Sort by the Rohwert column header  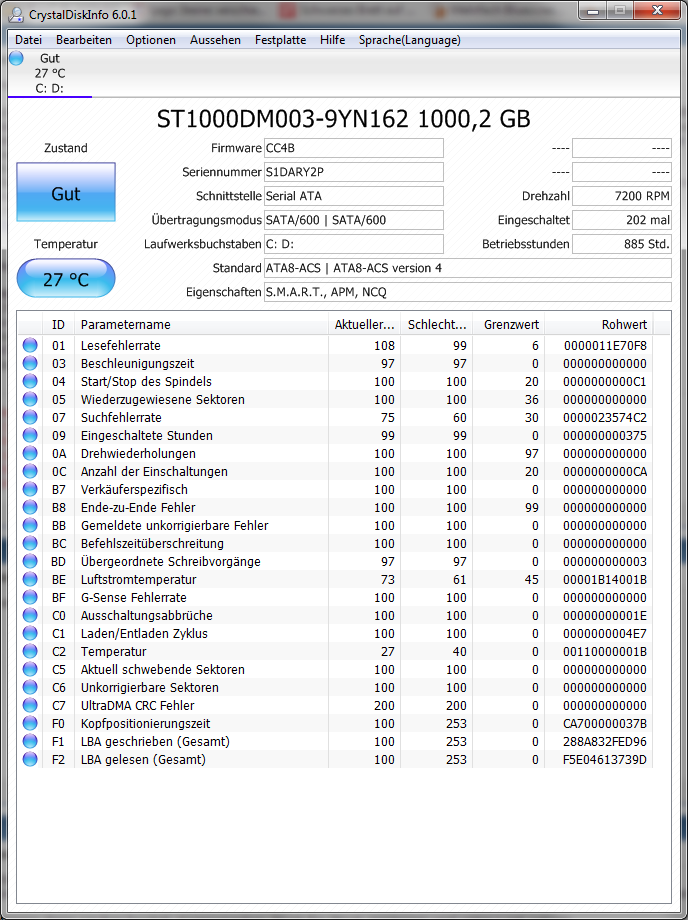[599, 324]
